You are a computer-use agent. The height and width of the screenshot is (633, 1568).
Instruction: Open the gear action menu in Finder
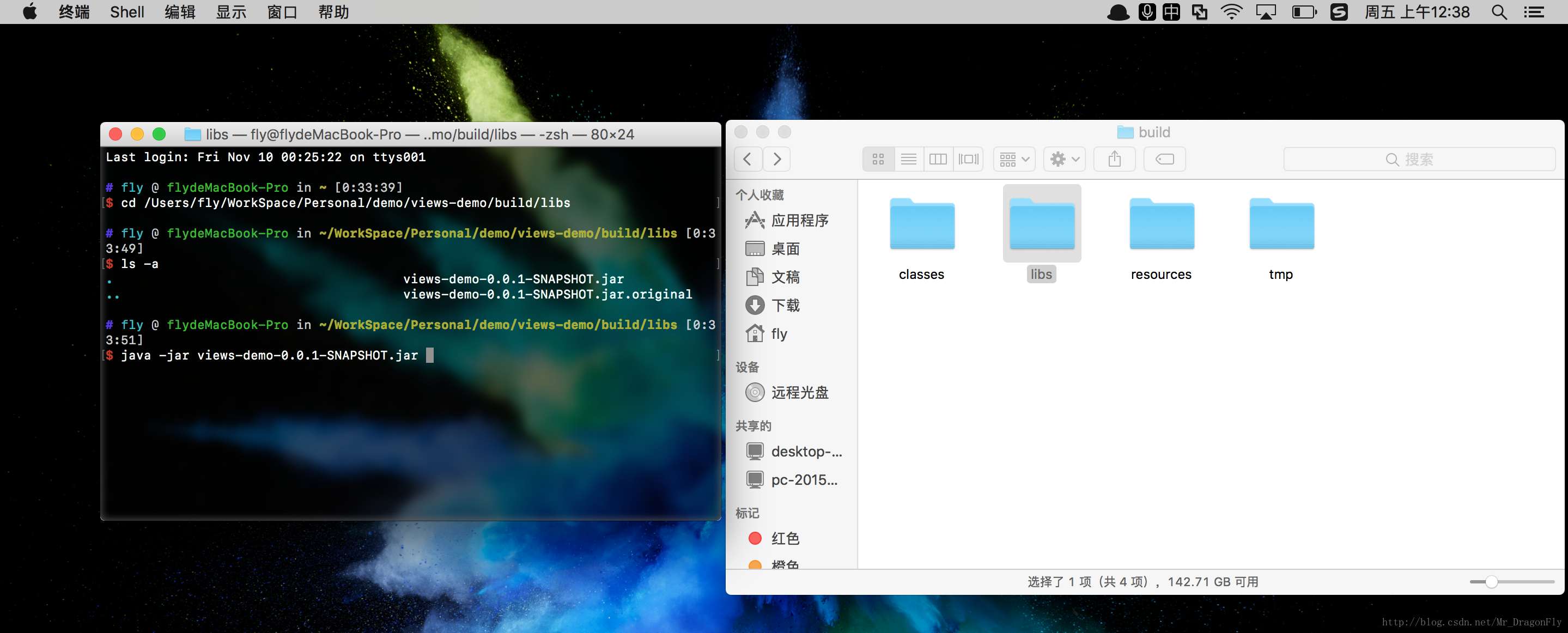click(x=1064, y=160)
